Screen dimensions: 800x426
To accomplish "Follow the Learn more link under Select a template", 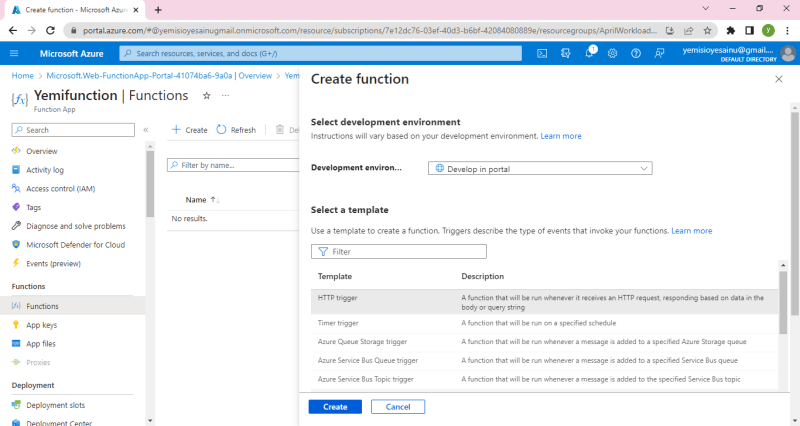I will pyautogui.click(x=691, y=231).
